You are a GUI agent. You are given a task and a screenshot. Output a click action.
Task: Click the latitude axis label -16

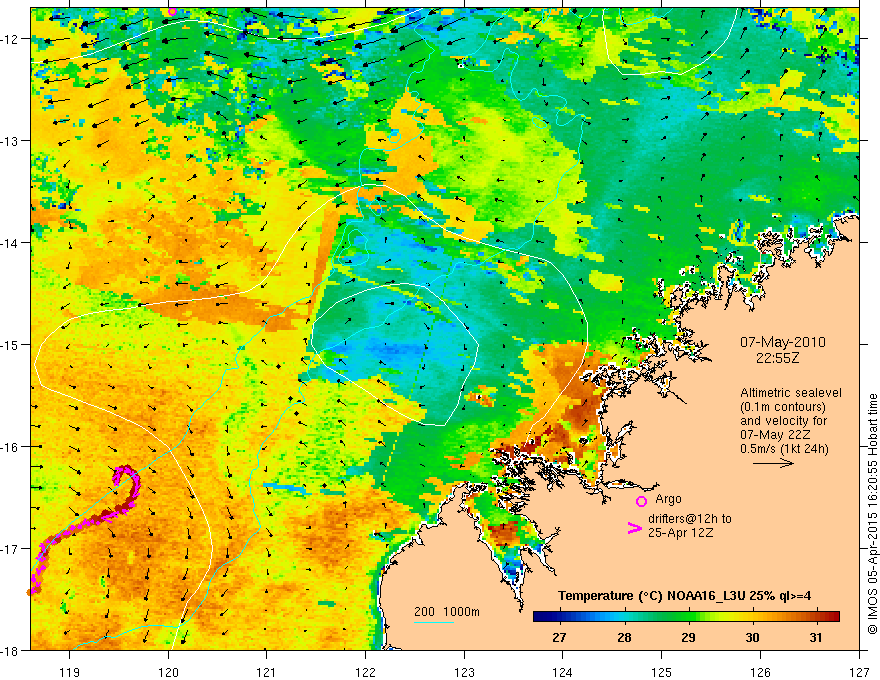tap(10, 447)
